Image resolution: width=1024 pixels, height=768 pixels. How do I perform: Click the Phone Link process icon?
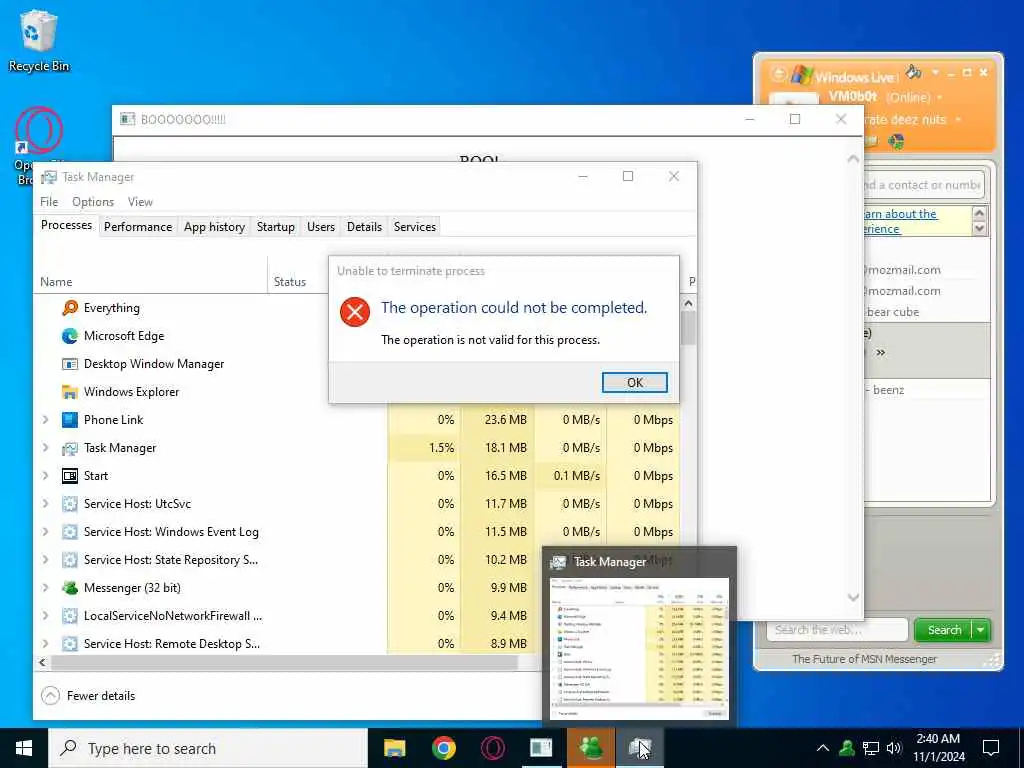[x=70, y=420]
